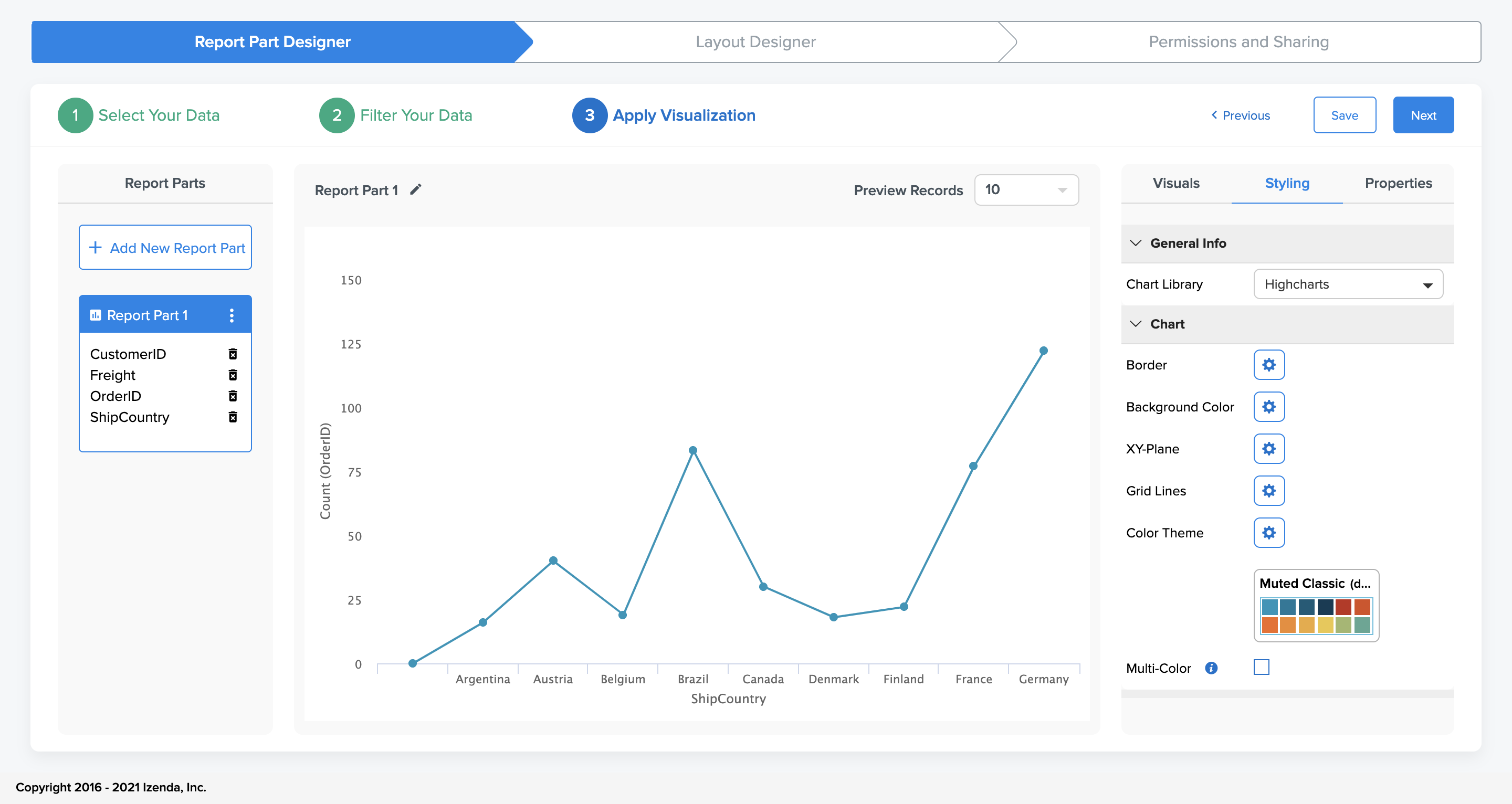Click the Save button
Viewport: 1512px width, 804px height.
1343,115
